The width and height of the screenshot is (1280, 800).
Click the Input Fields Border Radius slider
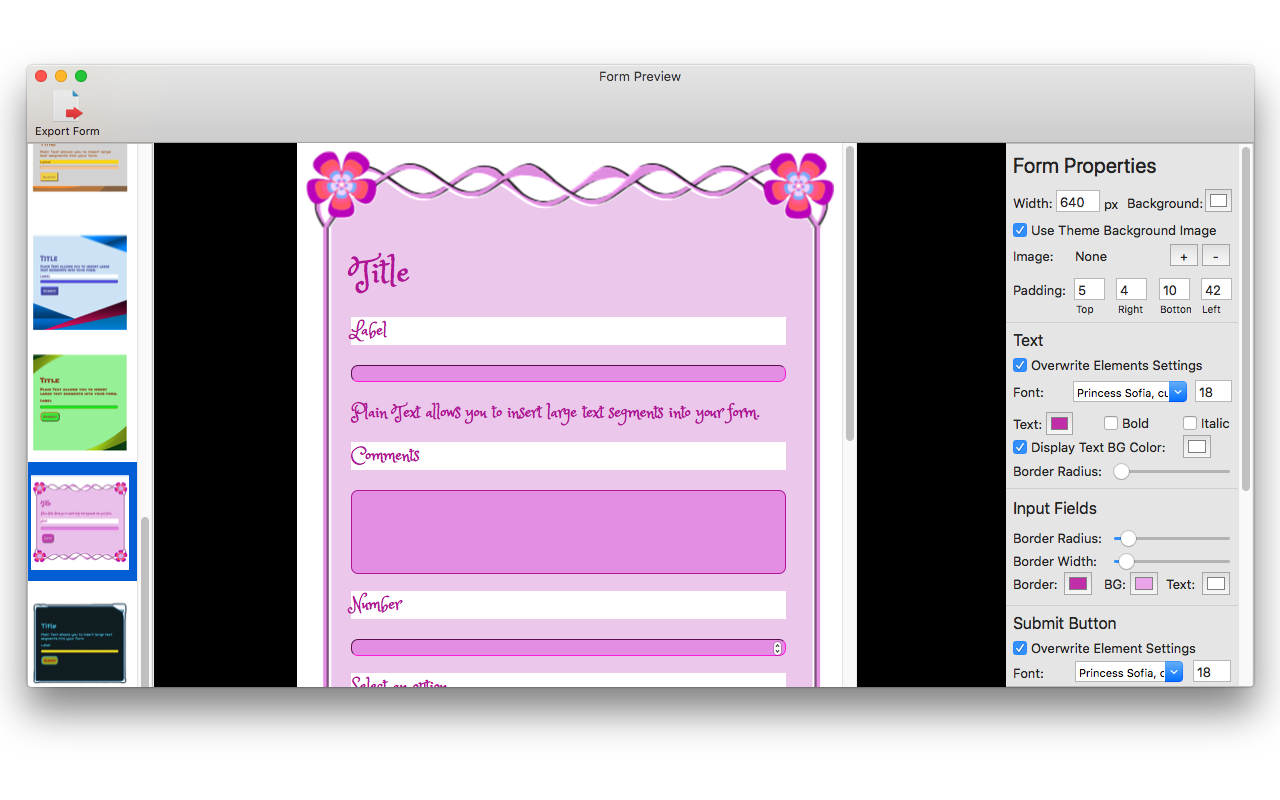pyautogui.click(x=1172, y=538)
